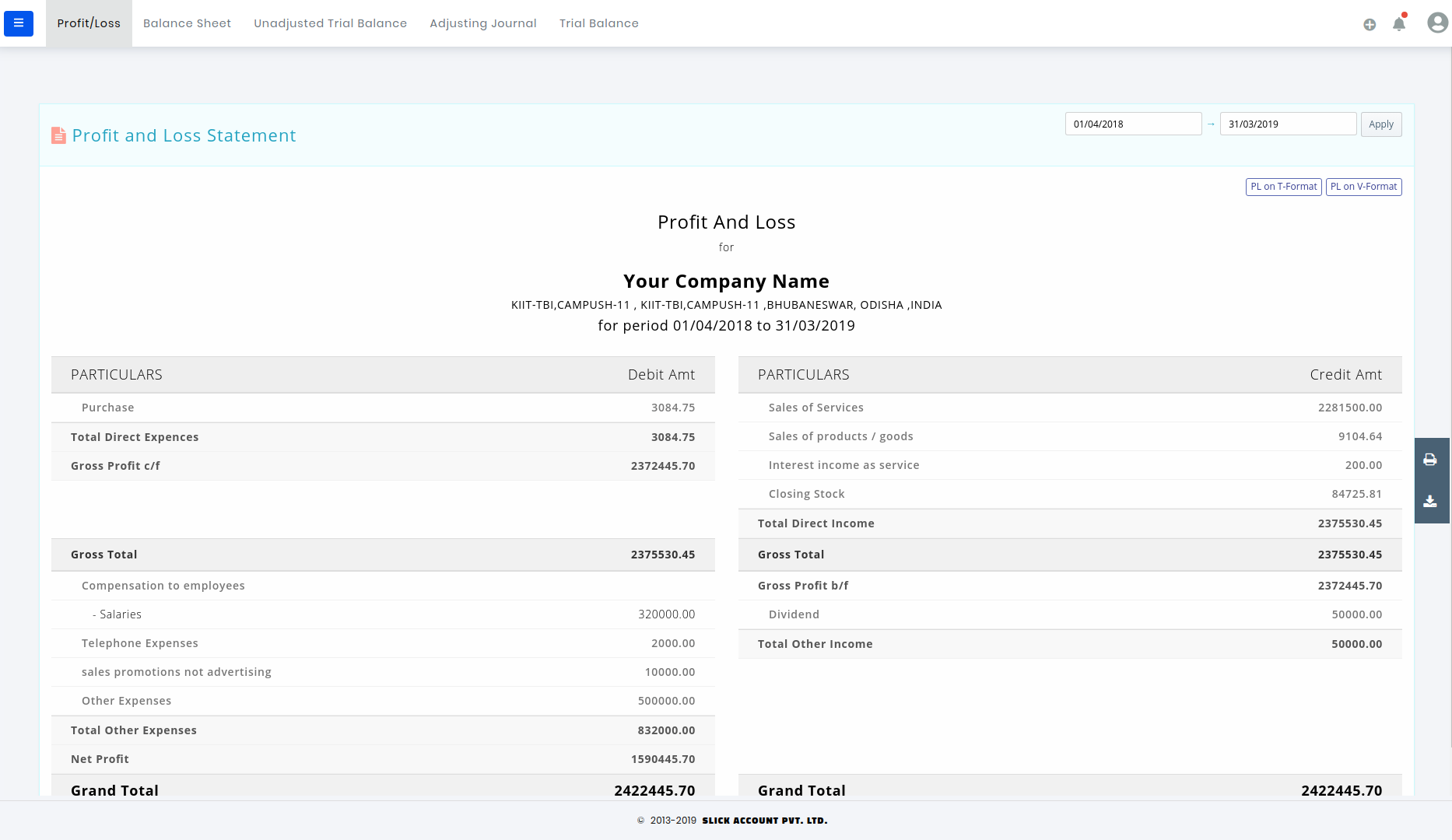
Task: Select Other Expenses entry
Action: pos(383,701)
